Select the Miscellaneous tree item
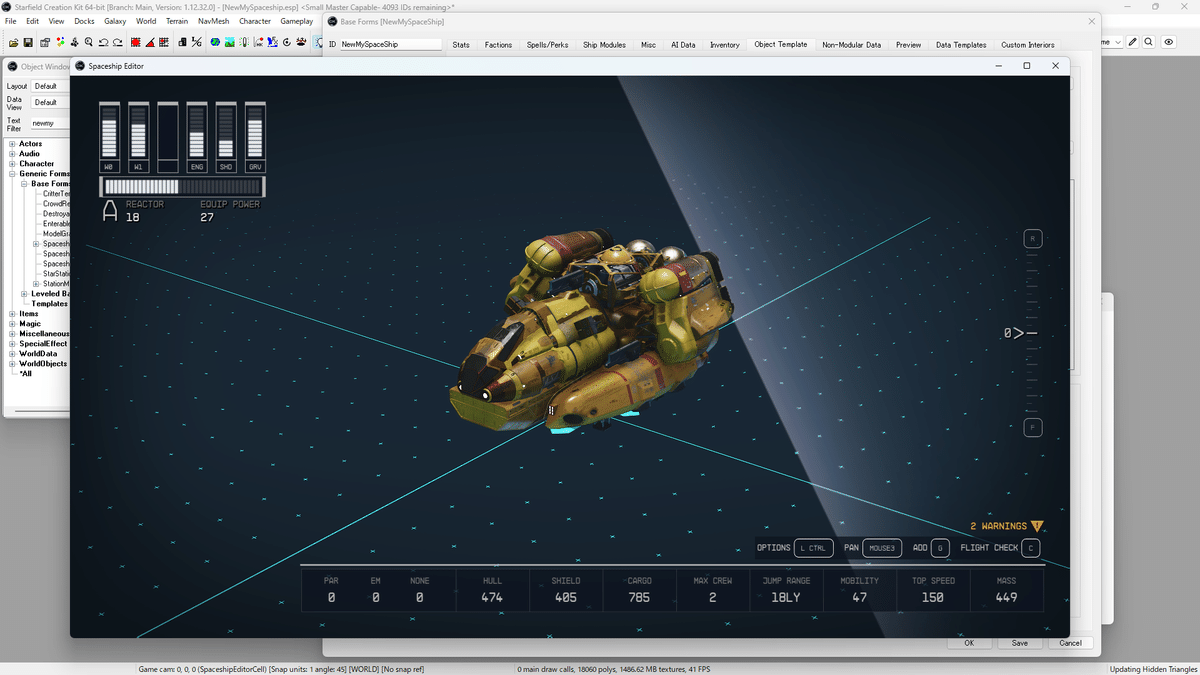 [x=44, y=334]
